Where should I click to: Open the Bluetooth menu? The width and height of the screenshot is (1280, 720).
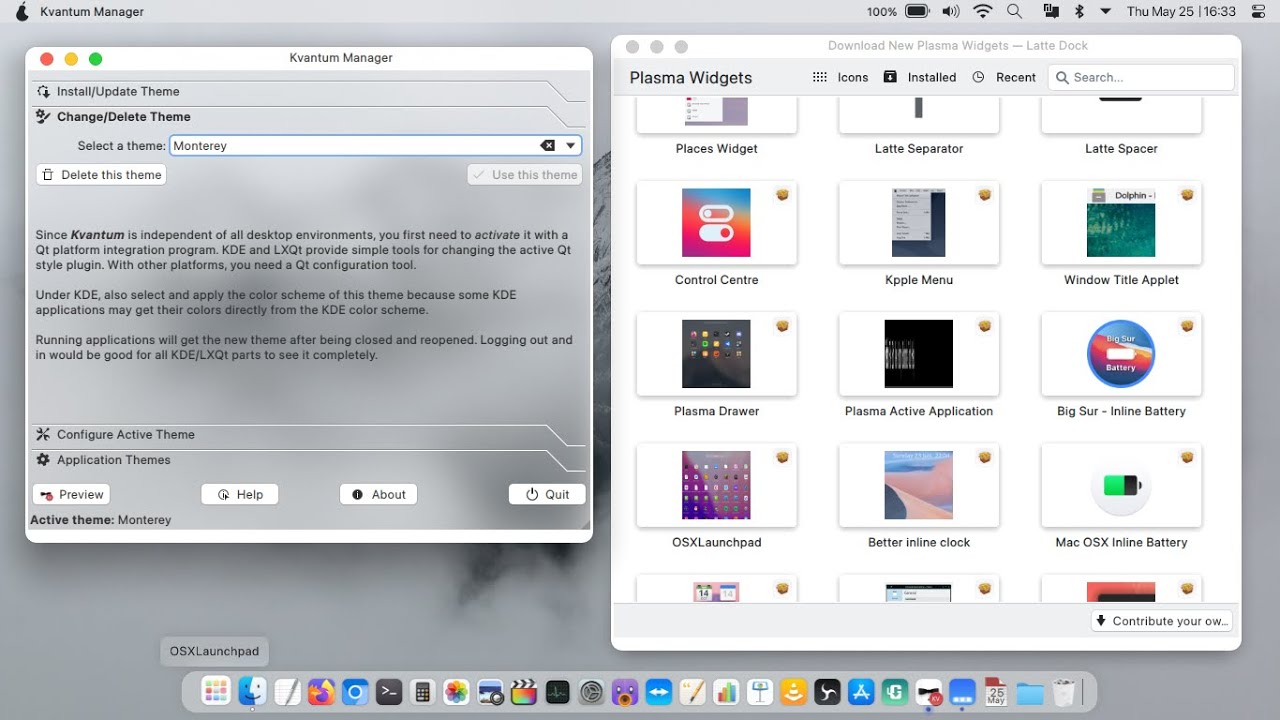tap(1079, 12)
